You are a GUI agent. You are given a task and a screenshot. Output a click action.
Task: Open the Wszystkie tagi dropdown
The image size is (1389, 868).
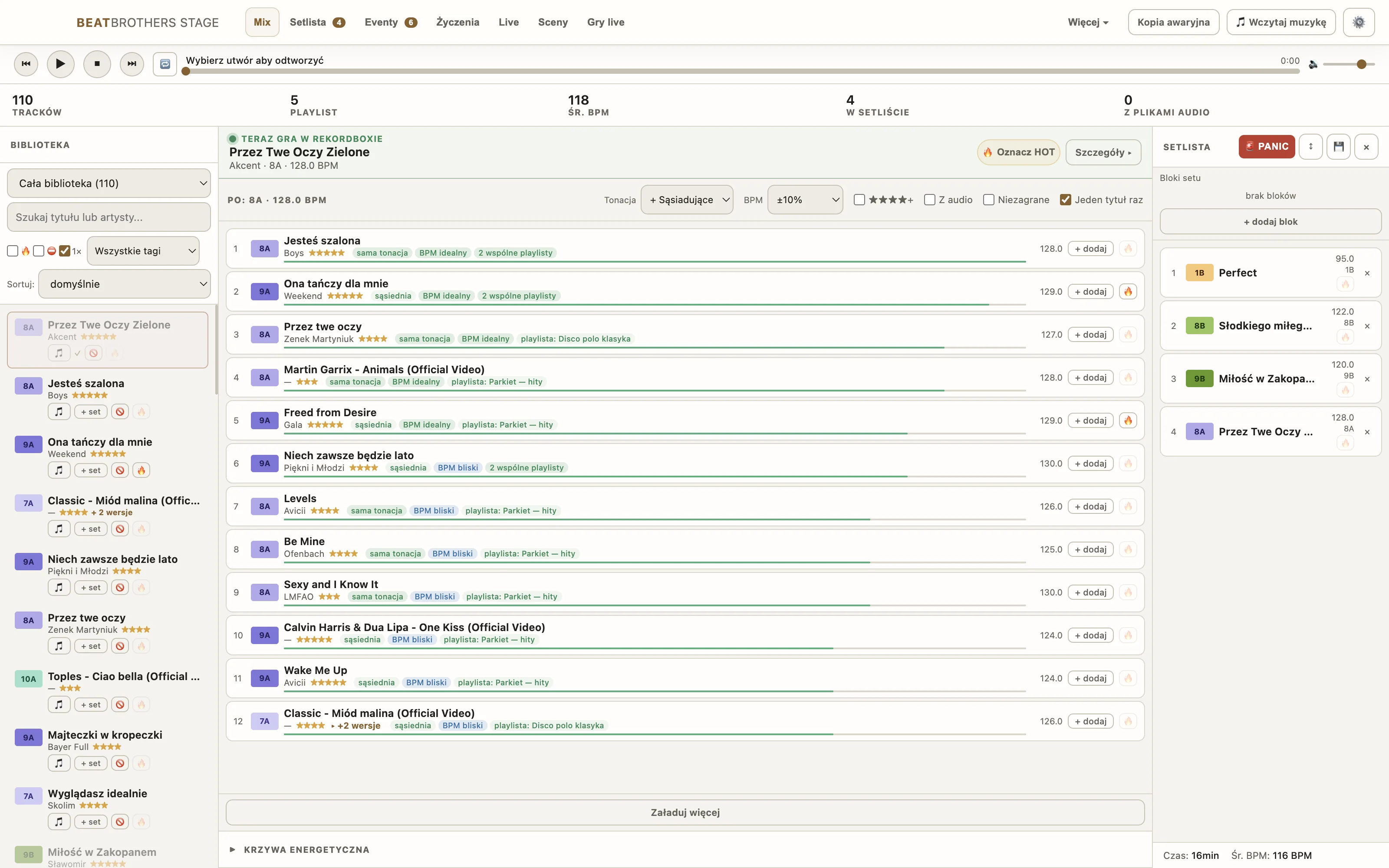143,251
